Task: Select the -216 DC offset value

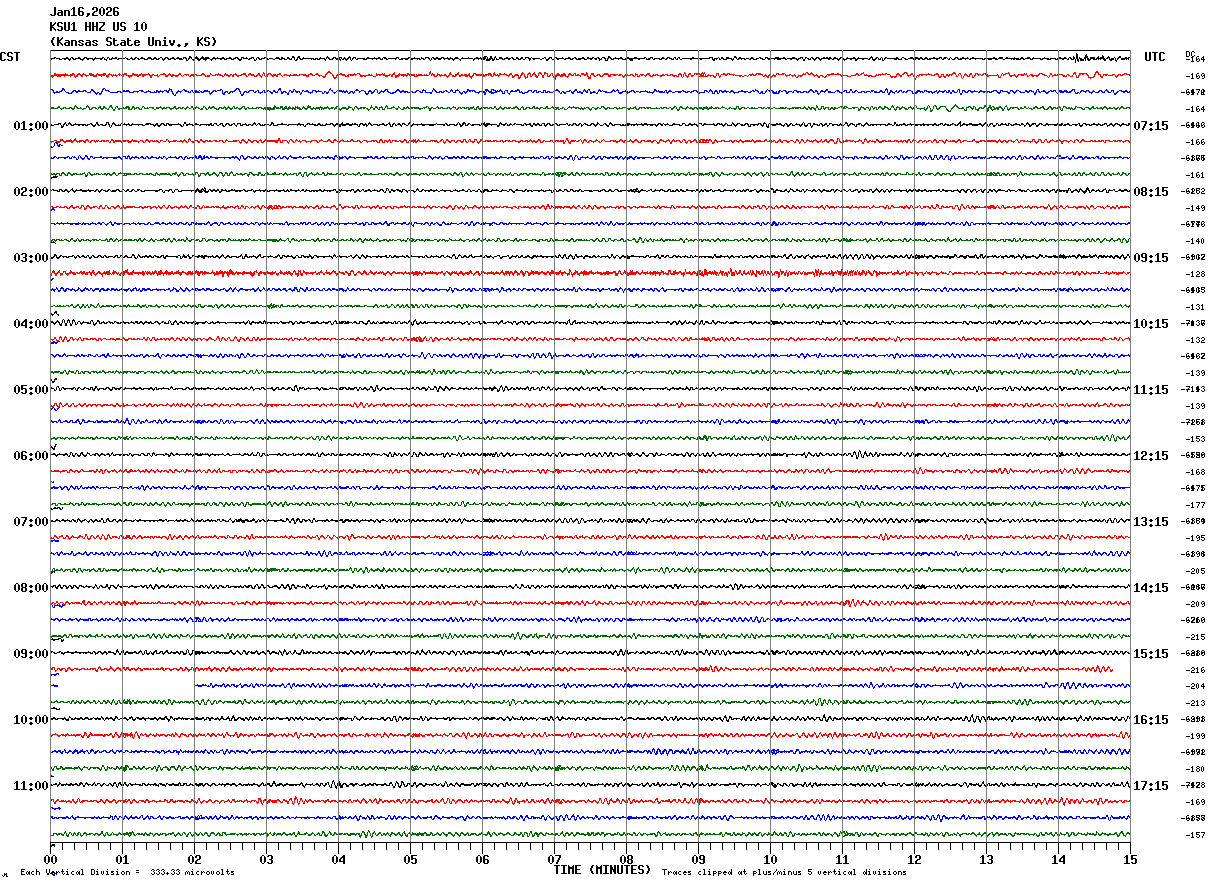Action: 1195,670
